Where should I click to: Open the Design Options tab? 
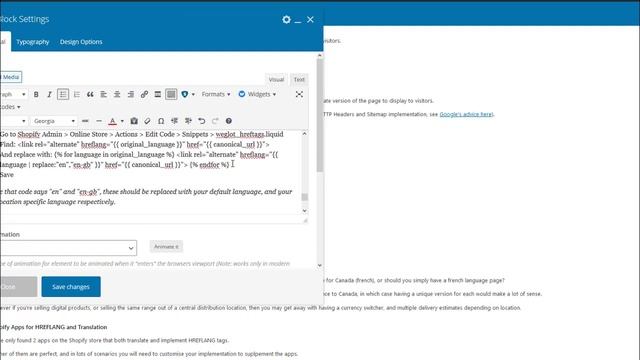(x=81, y=42)
